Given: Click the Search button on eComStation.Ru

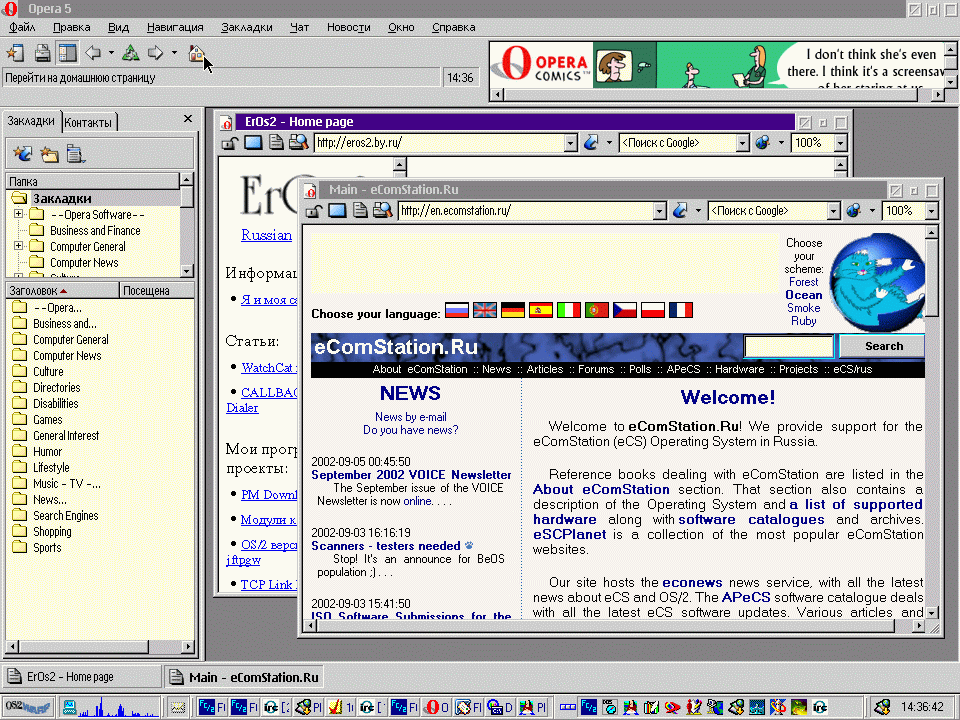Looking at the screenshot, I should [x=883, y=346].
